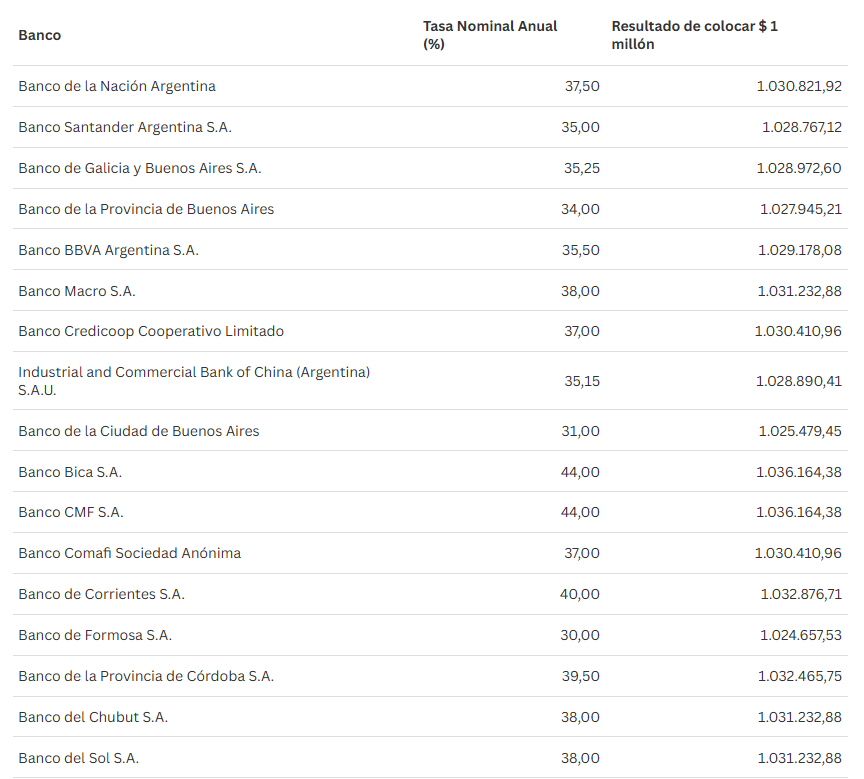Select the Banco del Sol S.A. name

point(78,758)
